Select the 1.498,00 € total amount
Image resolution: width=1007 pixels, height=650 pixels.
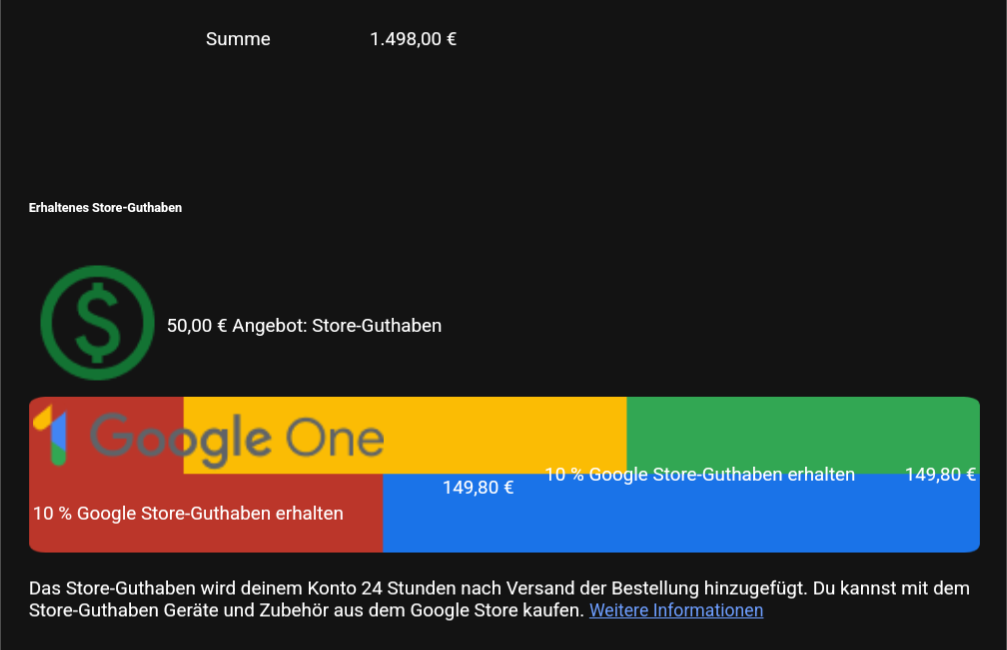413,39
